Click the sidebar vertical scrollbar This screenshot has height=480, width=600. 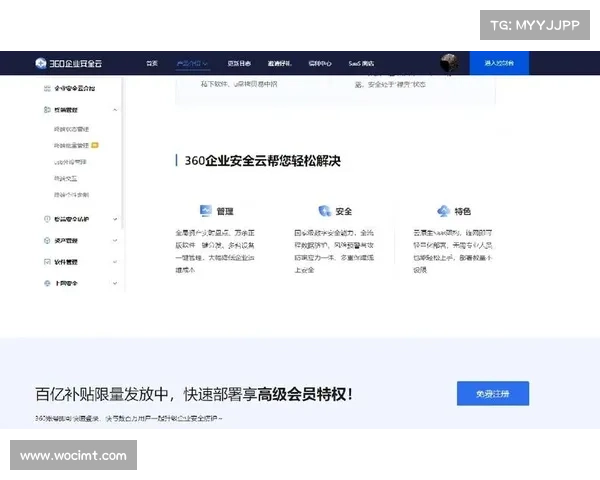click(122, 153)
